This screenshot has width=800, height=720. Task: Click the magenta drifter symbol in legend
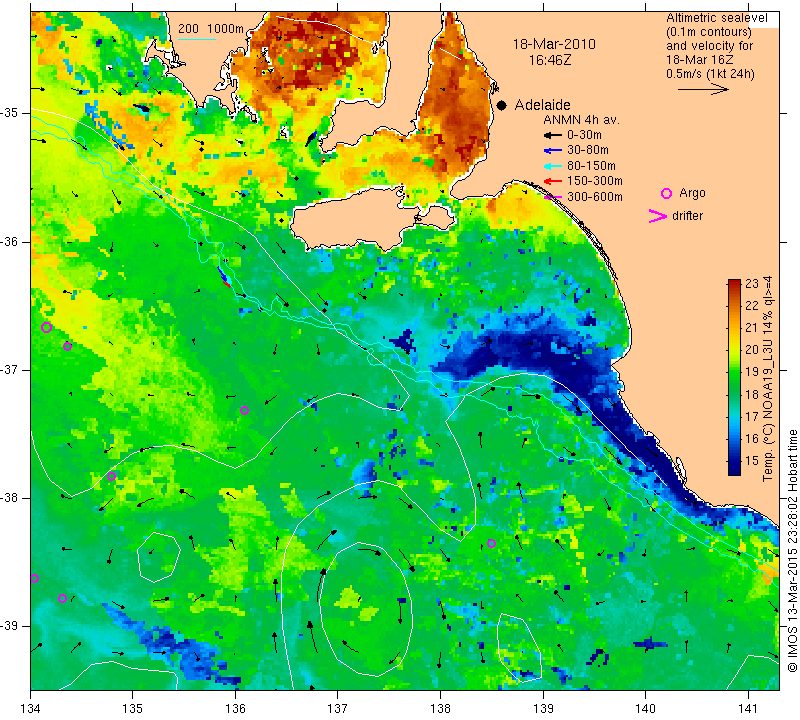pos(658,216)
